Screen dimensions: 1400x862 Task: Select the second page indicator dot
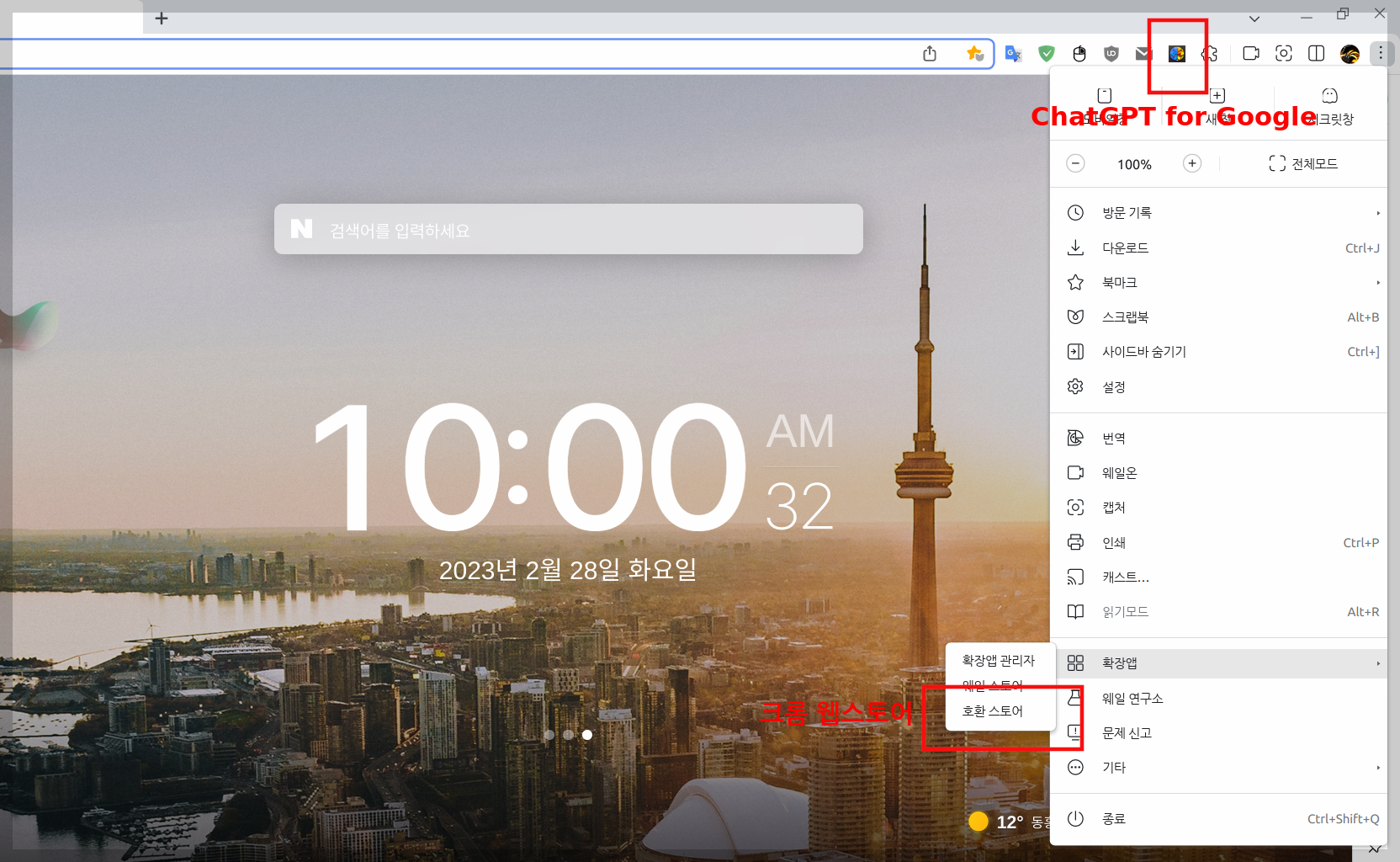pos(568,735)
